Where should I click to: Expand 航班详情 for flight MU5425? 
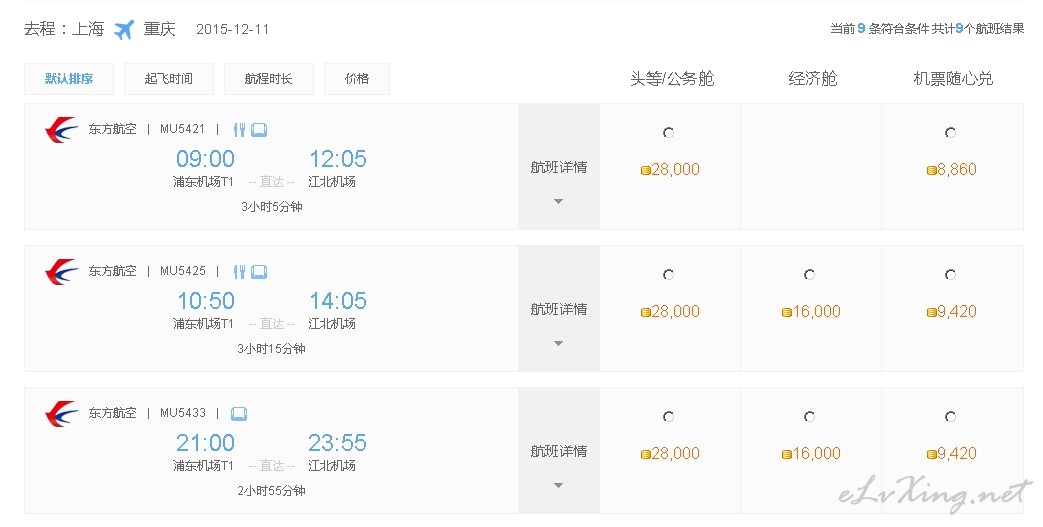pyautogui.click(x=559, y=309)
